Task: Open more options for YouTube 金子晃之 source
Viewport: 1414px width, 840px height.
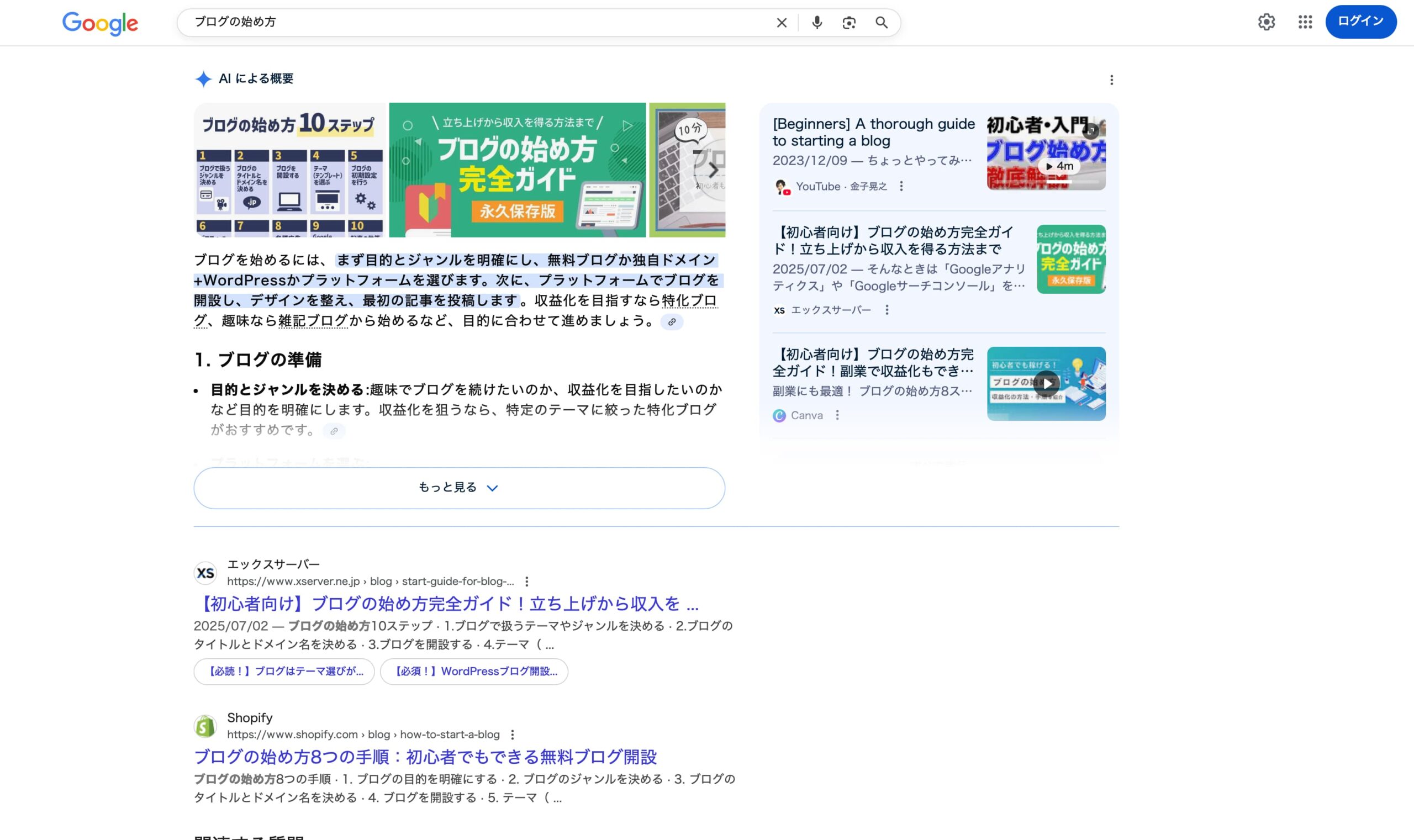Action: [x=901, y=186]
